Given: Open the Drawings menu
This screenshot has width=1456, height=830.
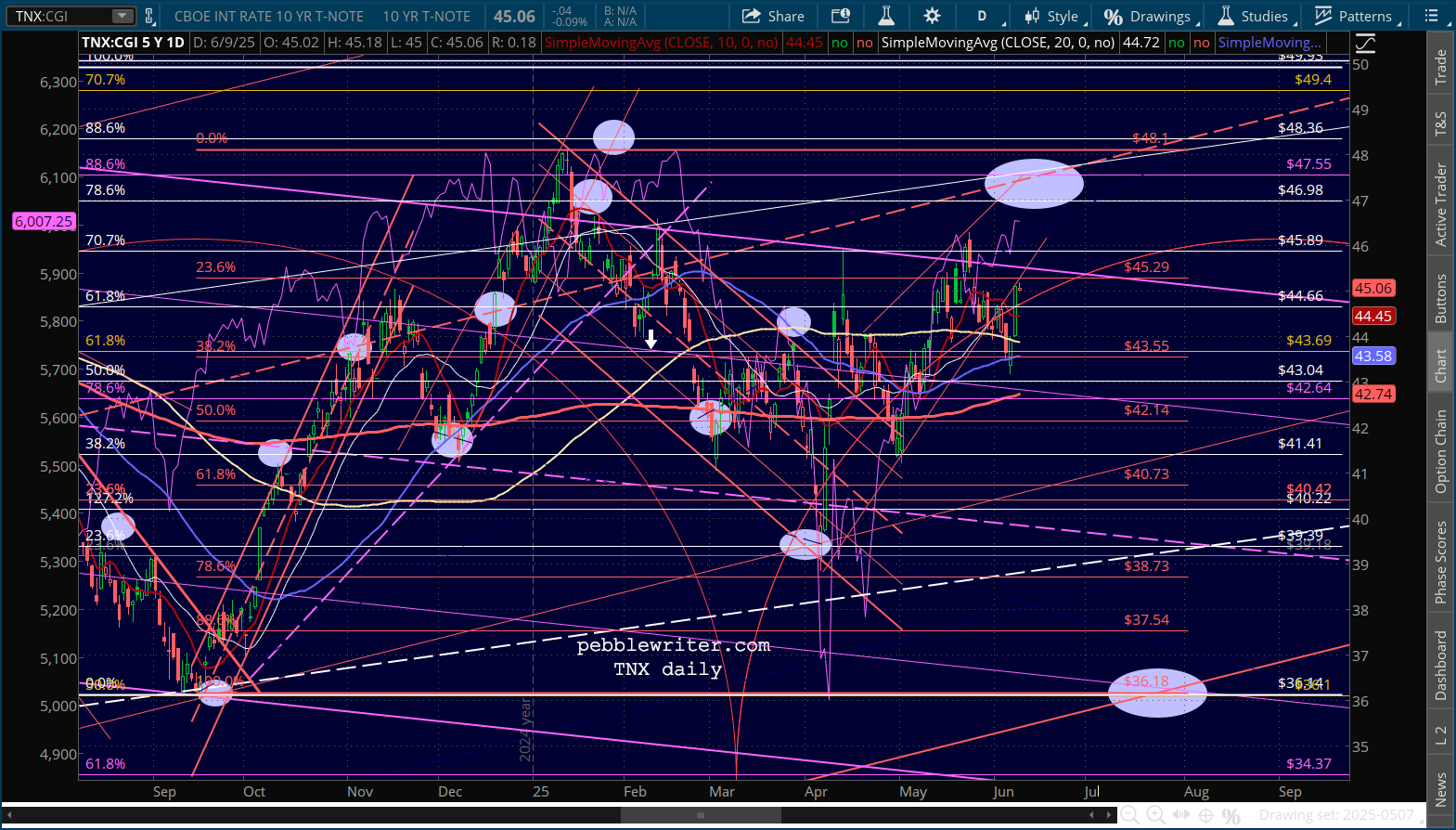Looking at the screenshot, I should 1148,16.
